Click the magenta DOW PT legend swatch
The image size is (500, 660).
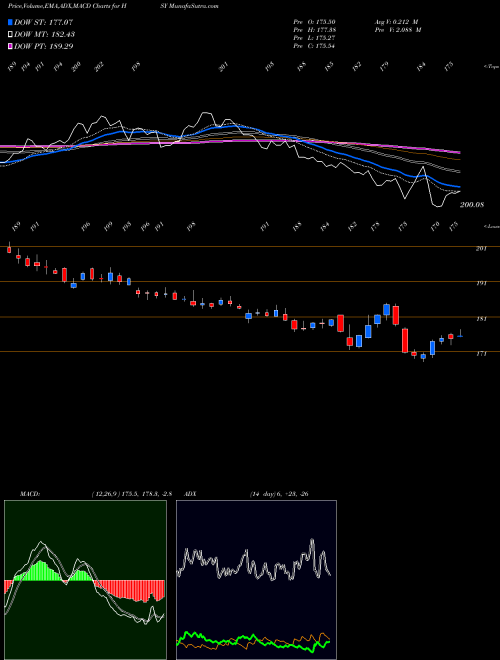point(10,46)
